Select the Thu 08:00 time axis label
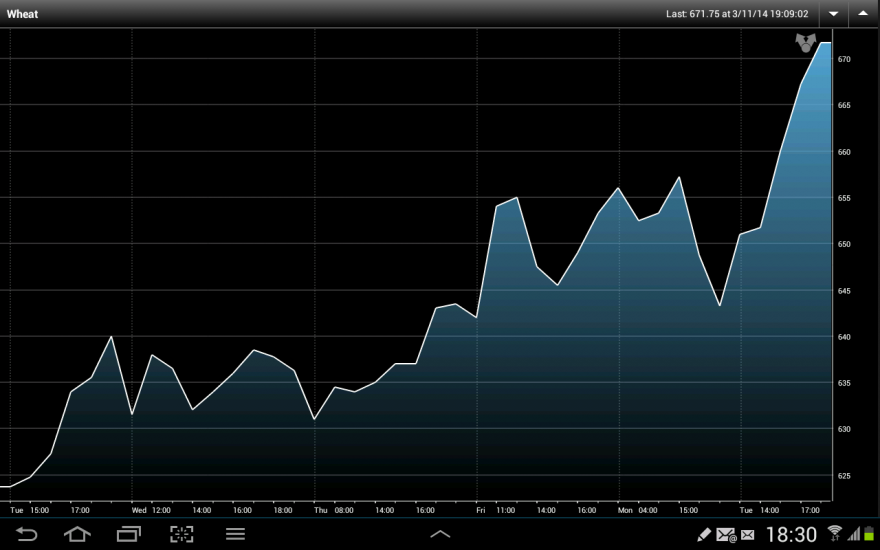Screen dimensions: 880x550 334,510
